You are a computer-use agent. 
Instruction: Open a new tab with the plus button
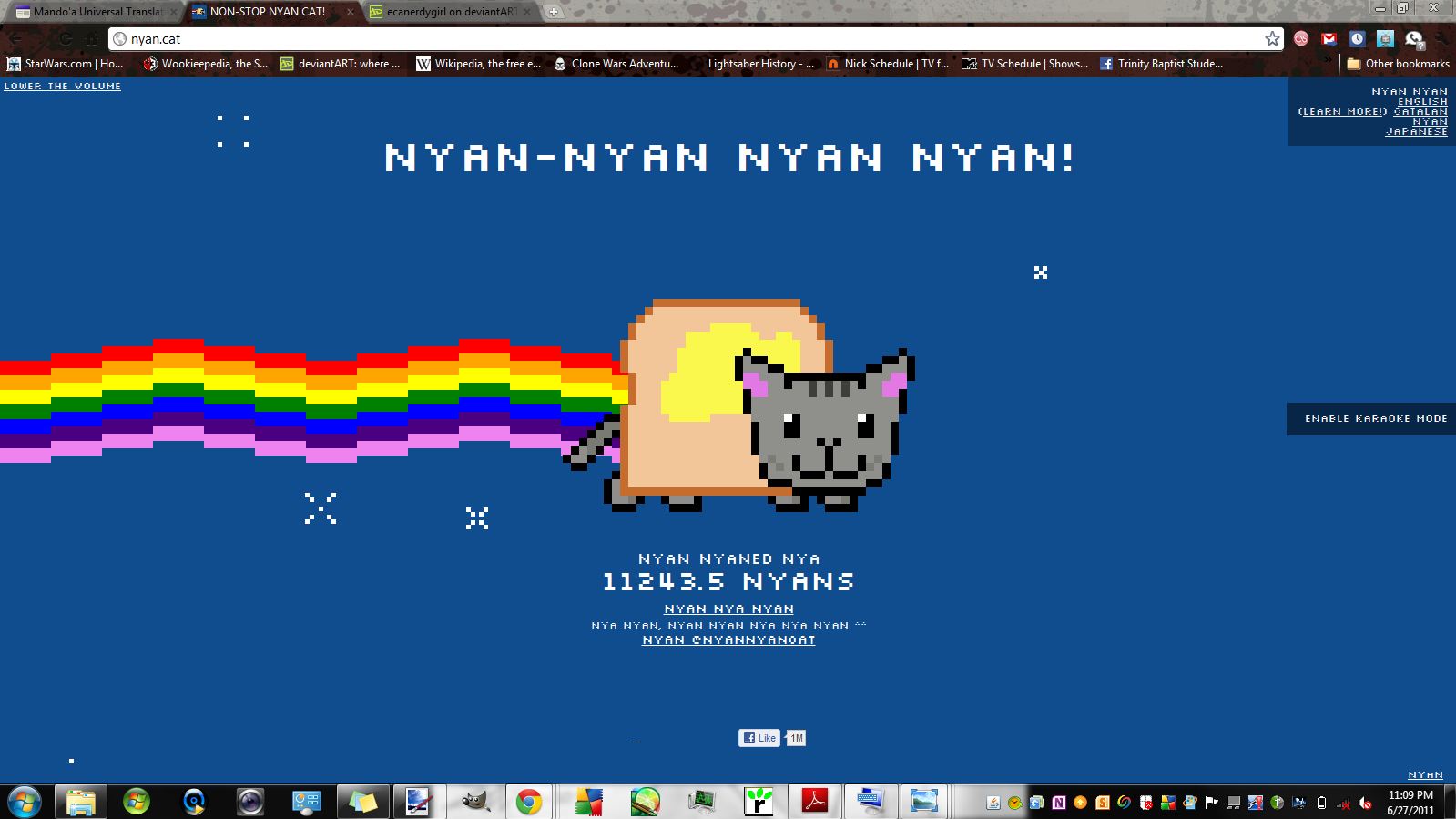pyautogui.click(x=553, y=12)
